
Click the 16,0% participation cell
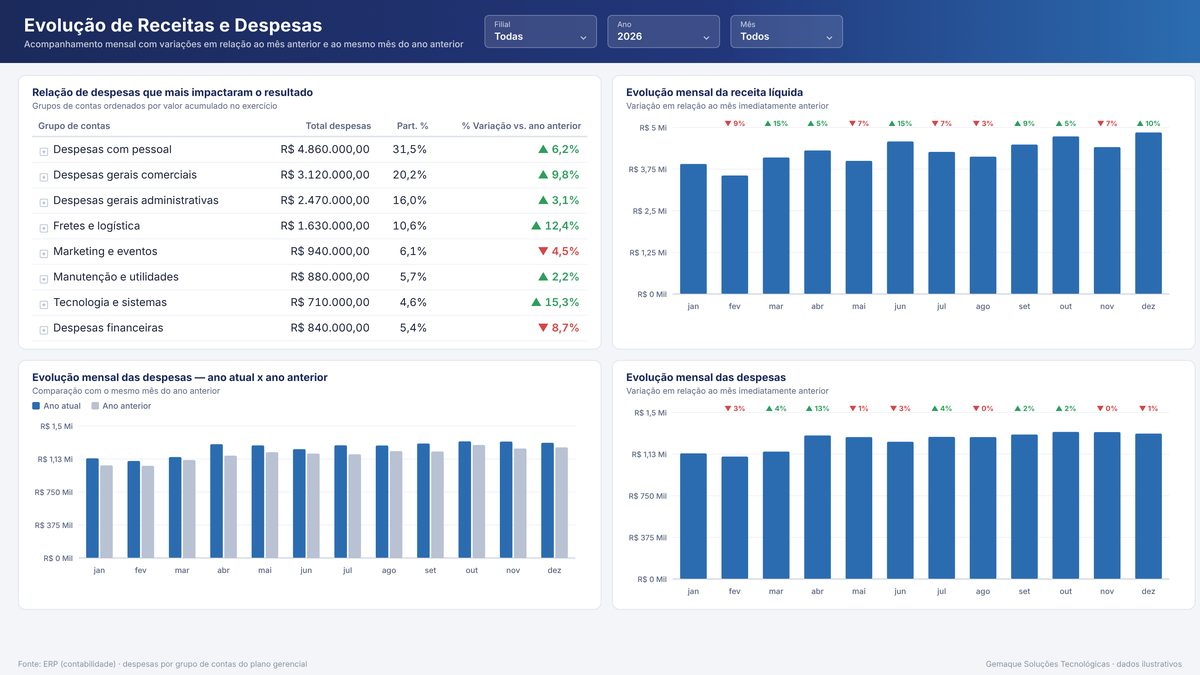click(x=410, y=200)
